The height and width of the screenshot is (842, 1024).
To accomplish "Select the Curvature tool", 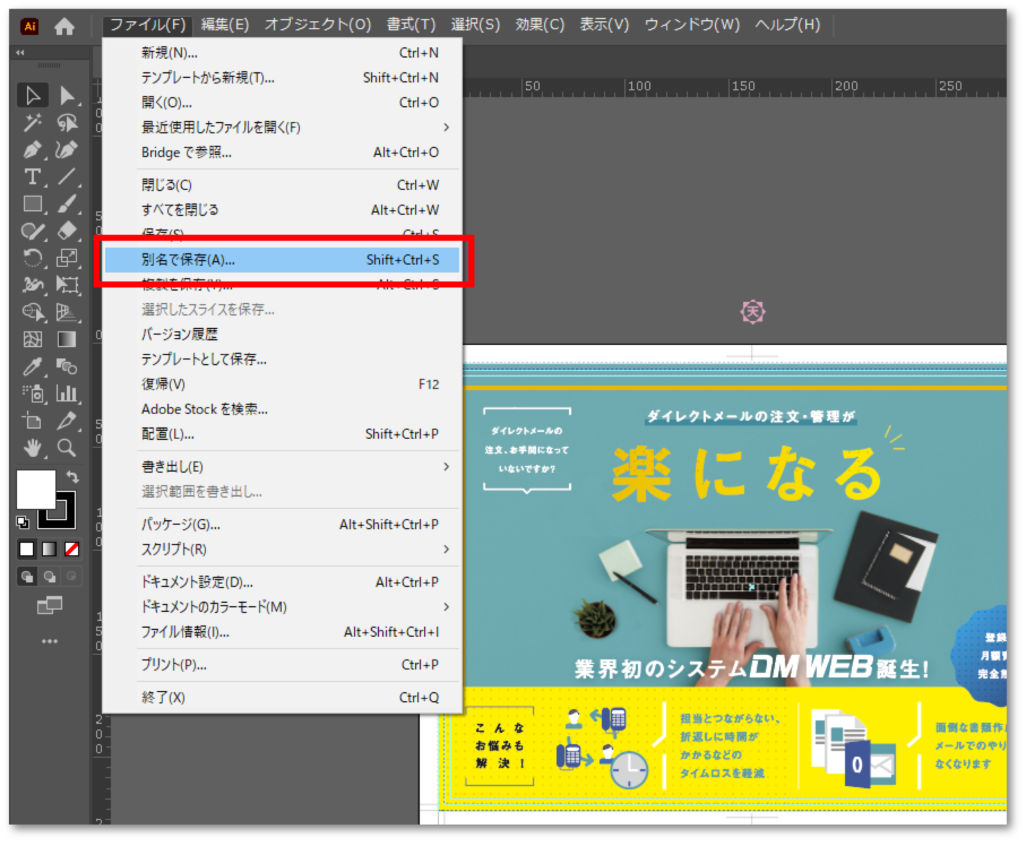I will (x=67, y=150).
